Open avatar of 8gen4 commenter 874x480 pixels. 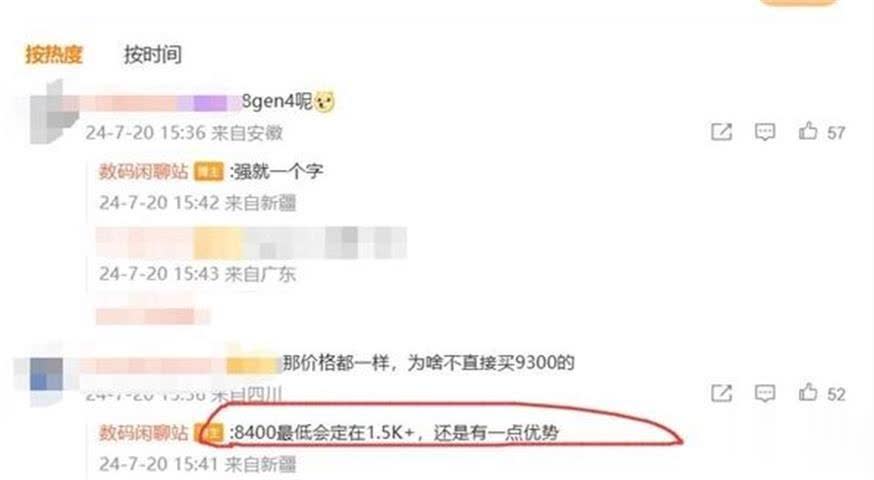click(54, 111)
